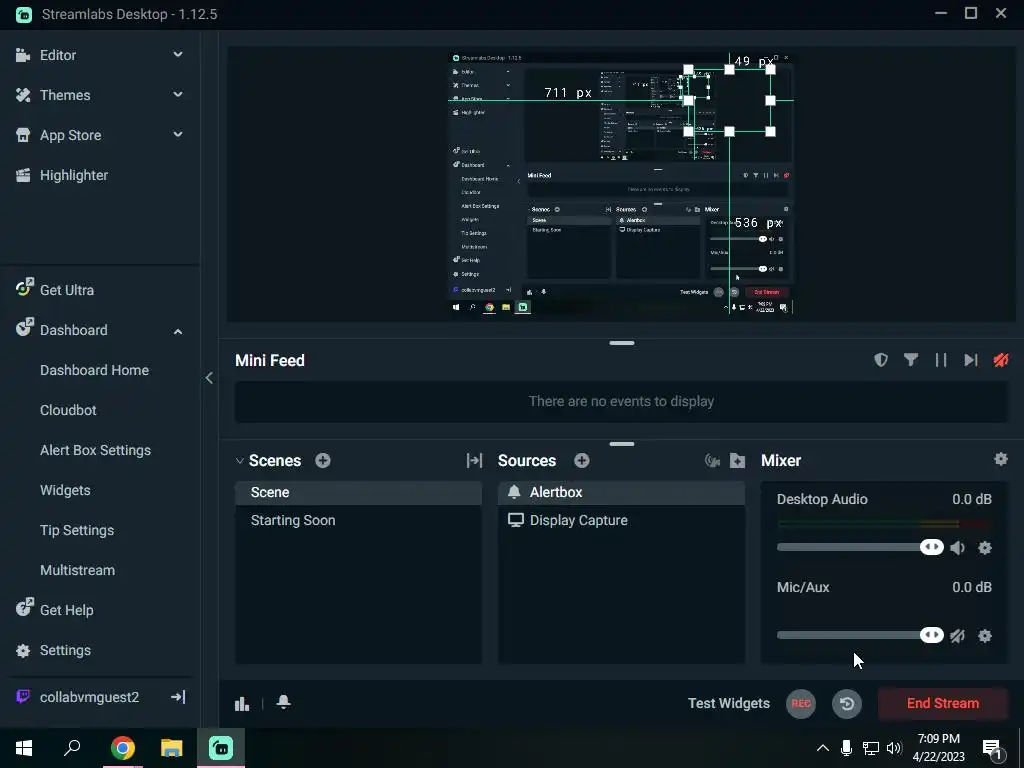This screenshot has width=1024, height=768.
Task: Expand the App Store chevron
Action: pyautogui.click(x=178, y=135)
